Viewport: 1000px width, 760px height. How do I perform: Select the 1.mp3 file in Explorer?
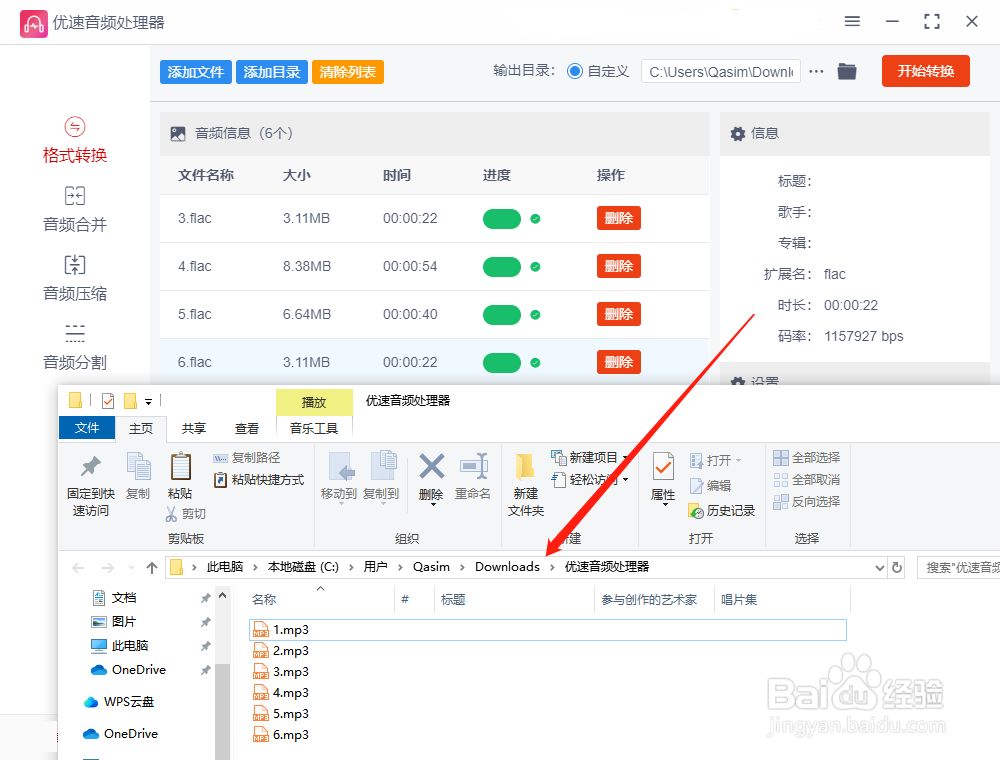pos(547,630)
